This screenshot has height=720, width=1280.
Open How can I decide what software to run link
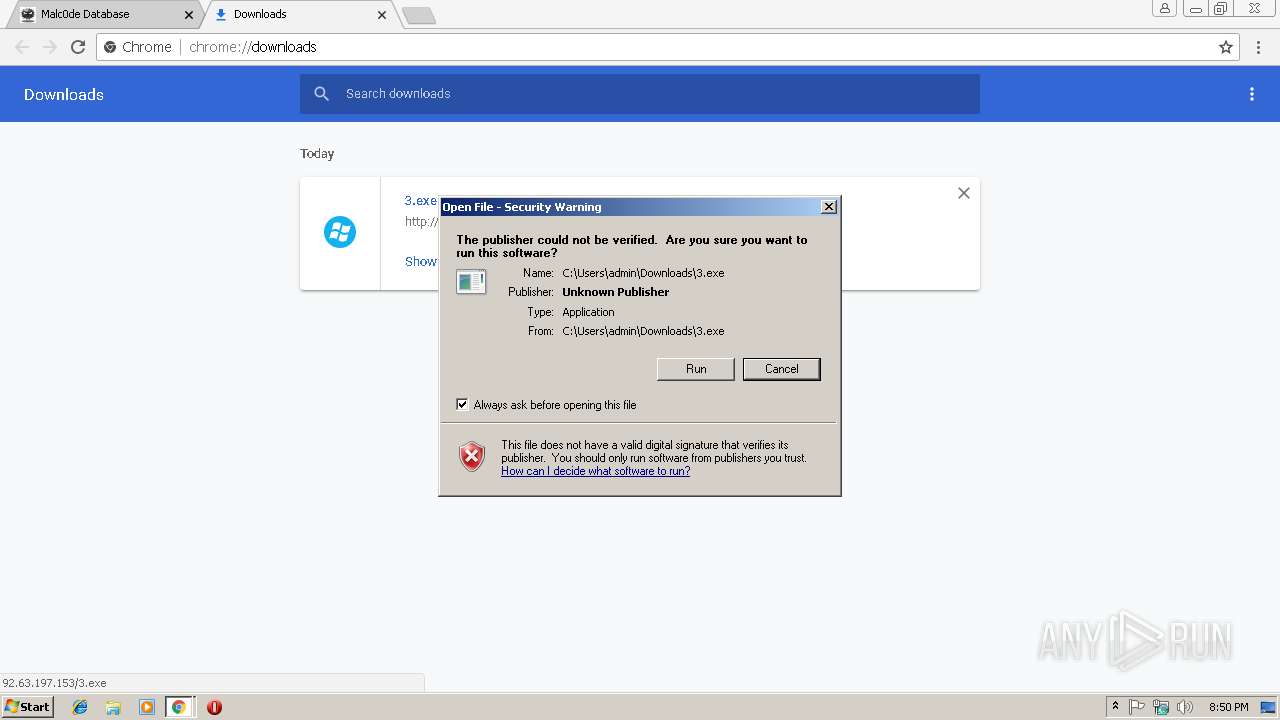click(595, 471)
